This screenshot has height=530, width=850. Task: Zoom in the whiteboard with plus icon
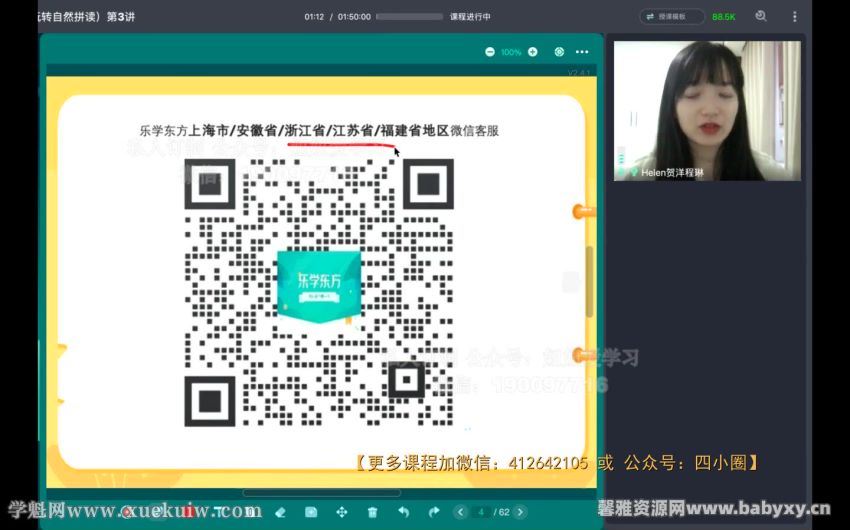pos(533,52)
